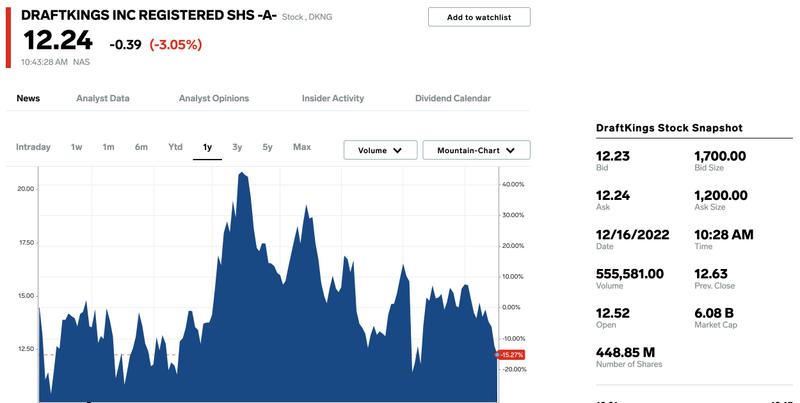
Task: Select the Max chart range
Action: point(302,147)
